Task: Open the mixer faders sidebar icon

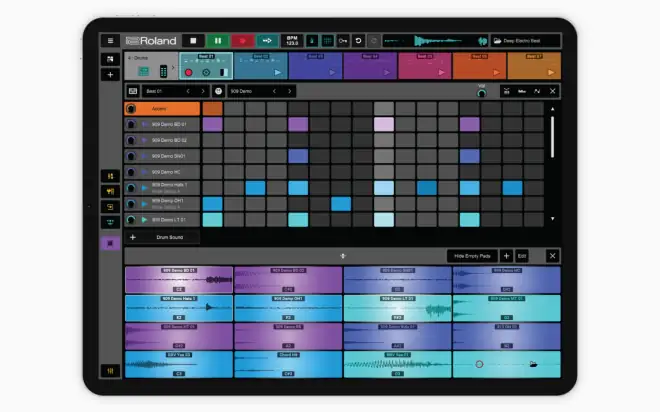Action: coord(110,176)
